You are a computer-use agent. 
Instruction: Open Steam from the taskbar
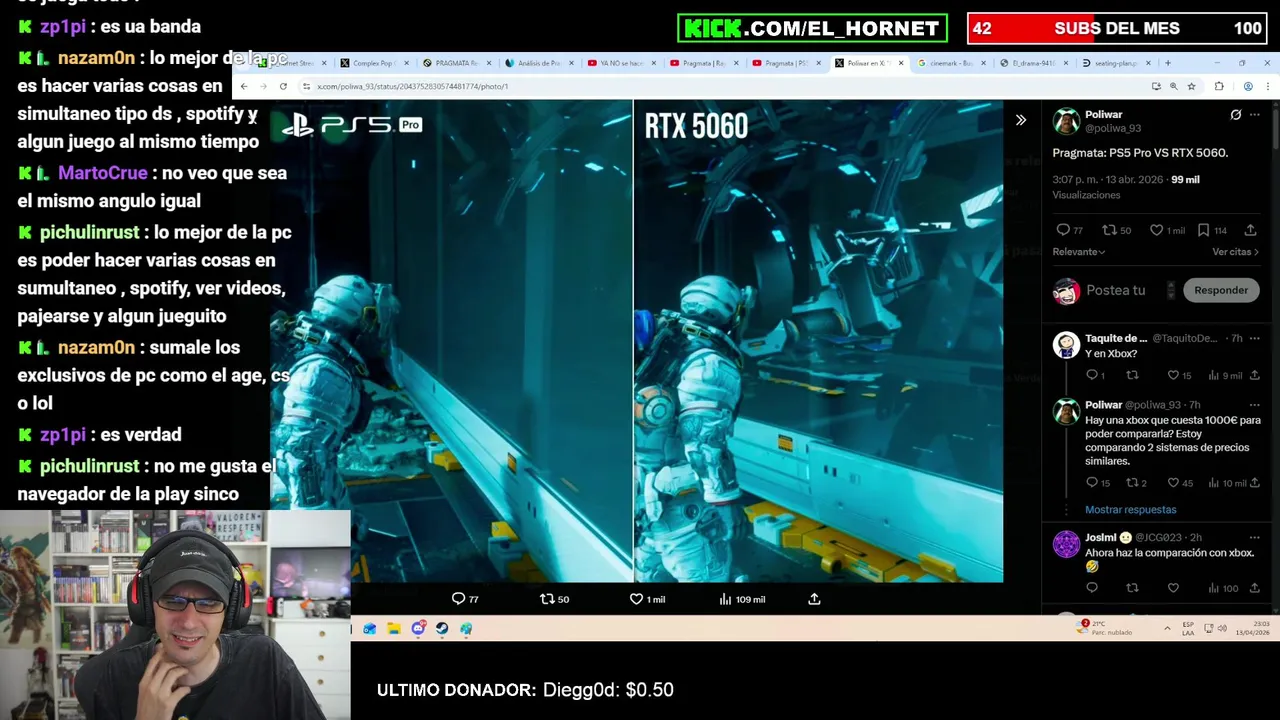[442, 628]
